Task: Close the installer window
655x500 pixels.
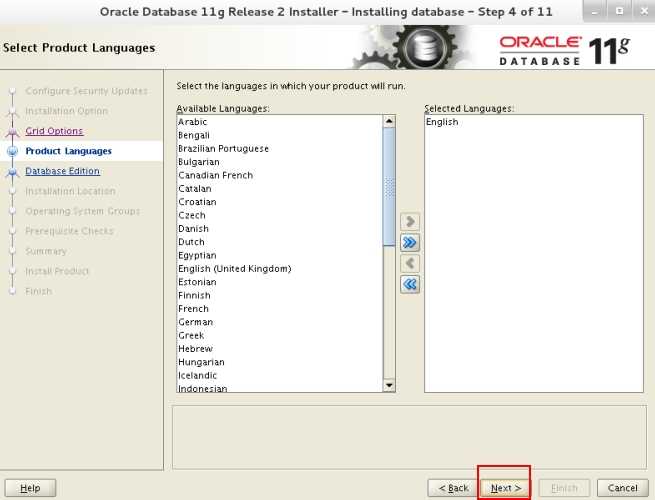Action: 643,11
